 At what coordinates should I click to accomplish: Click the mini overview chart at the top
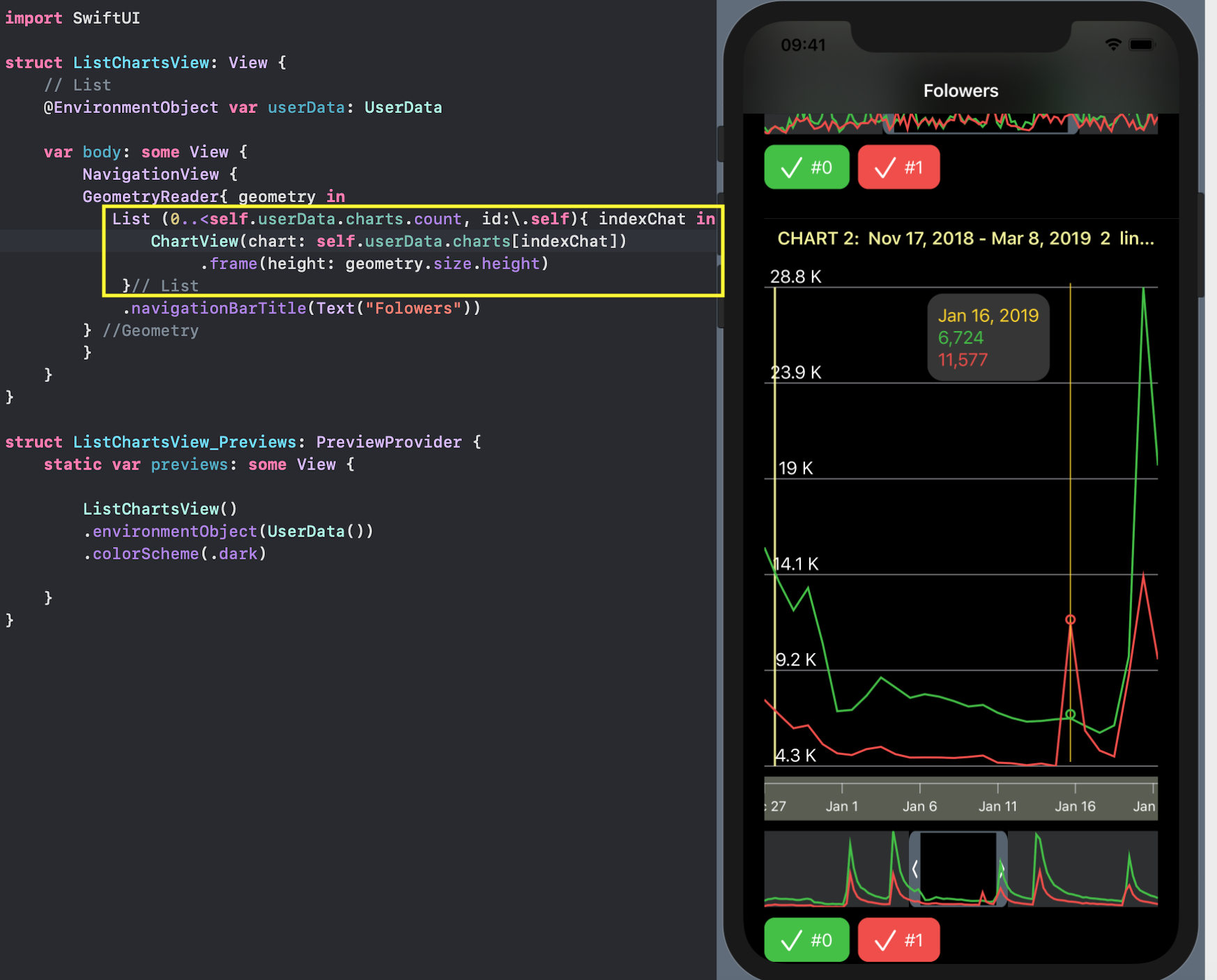(960, 123)
